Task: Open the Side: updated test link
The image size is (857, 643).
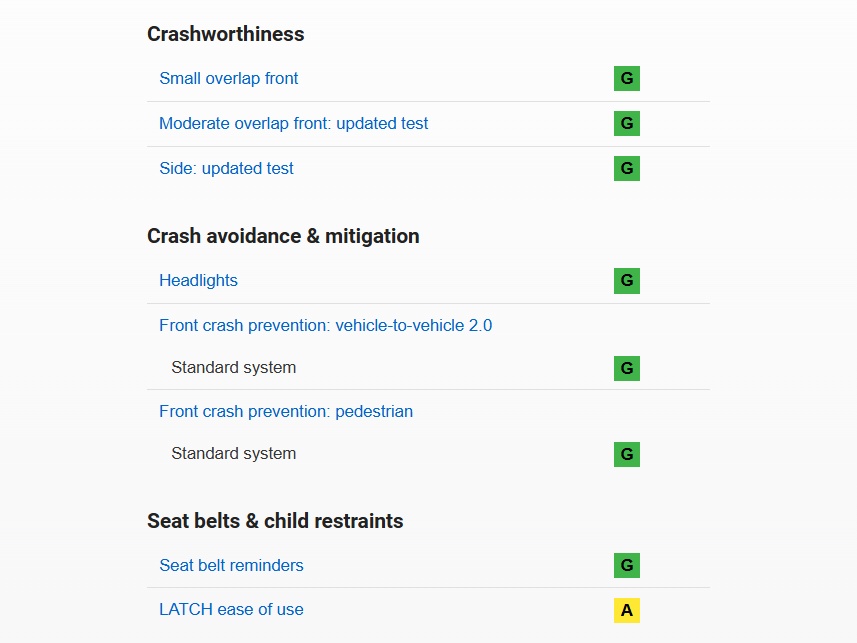Action: click(226, 168)
